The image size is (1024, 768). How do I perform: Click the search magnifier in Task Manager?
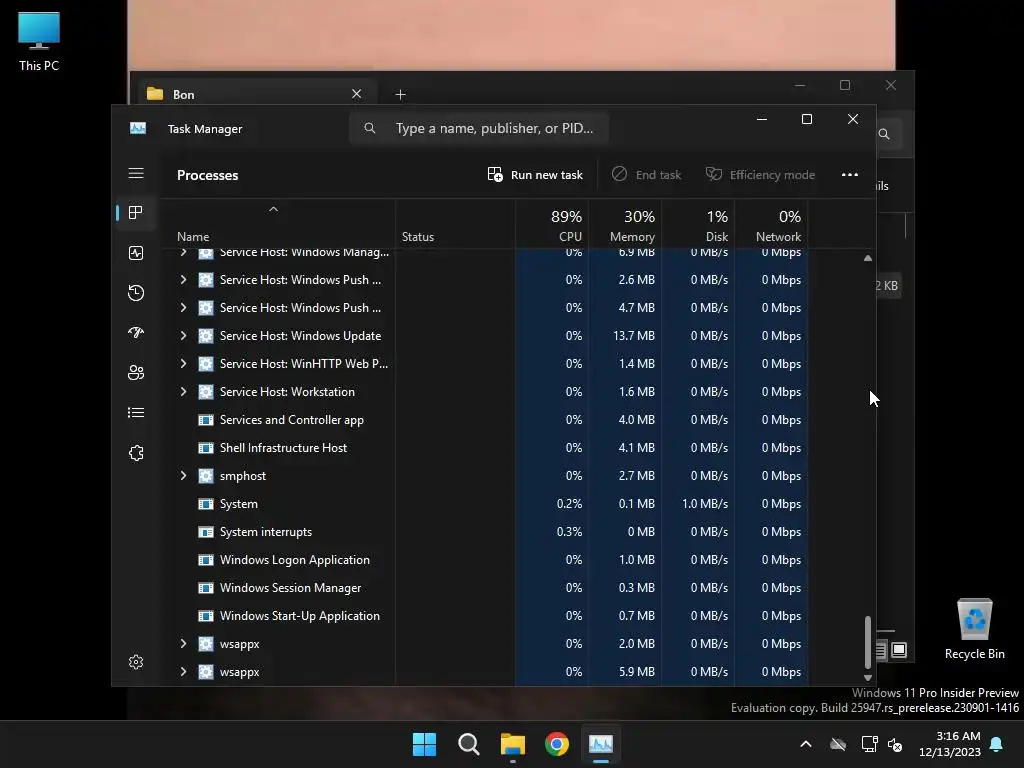(x=370, y=128)
